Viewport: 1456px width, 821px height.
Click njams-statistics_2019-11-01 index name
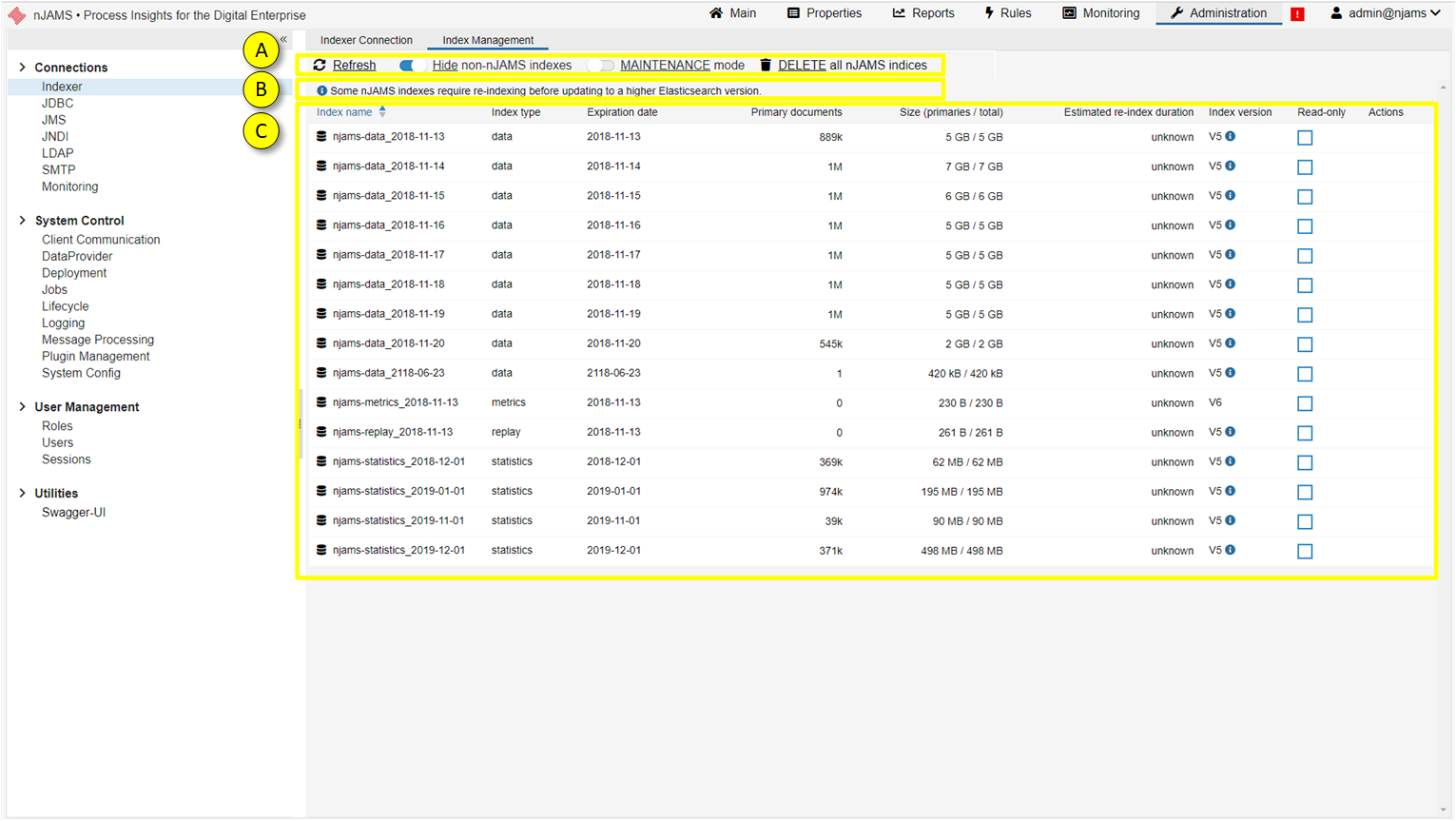tap(398, 520)
